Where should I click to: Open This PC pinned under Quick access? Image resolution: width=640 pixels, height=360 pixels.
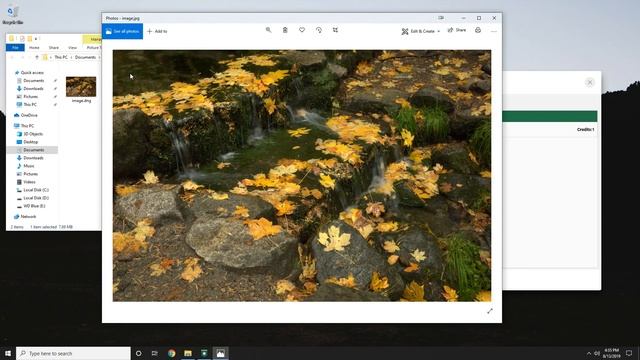pyautogui.click(x=30, y=105)
